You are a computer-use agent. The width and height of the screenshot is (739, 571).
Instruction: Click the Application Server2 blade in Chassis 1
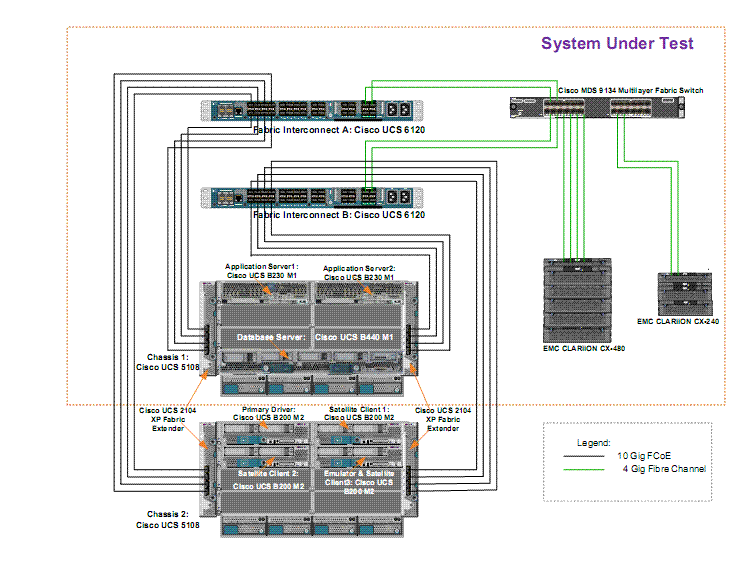[359, 291]
